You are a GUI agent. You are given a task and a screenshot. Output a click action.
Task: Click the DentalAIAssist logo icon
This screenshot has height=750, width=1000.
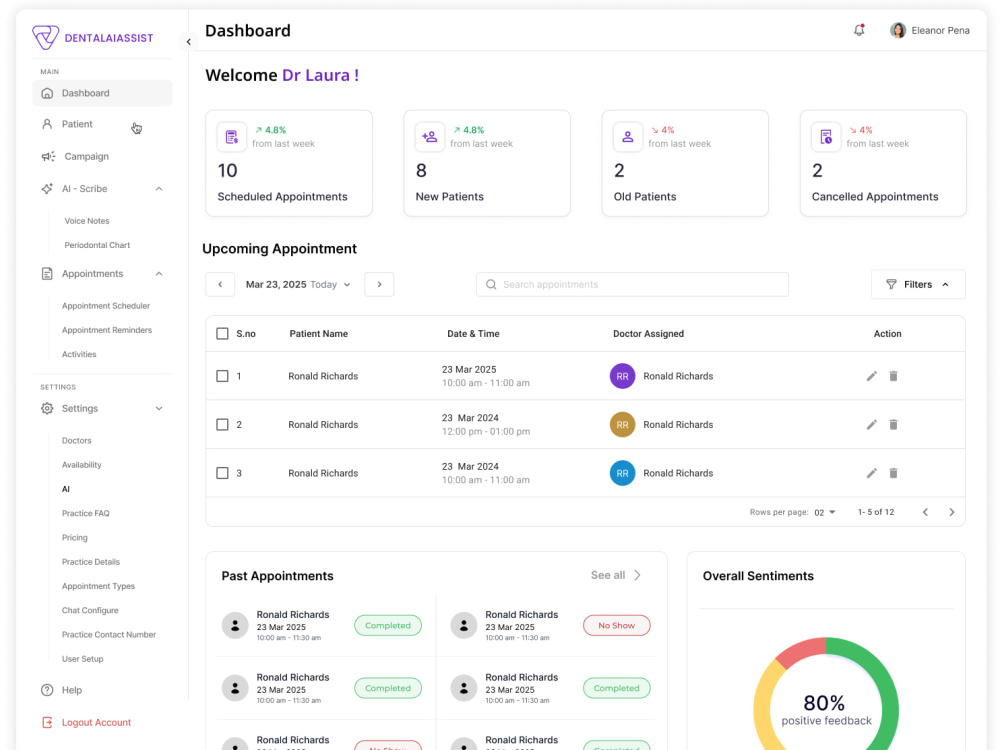tap(46, 38)
